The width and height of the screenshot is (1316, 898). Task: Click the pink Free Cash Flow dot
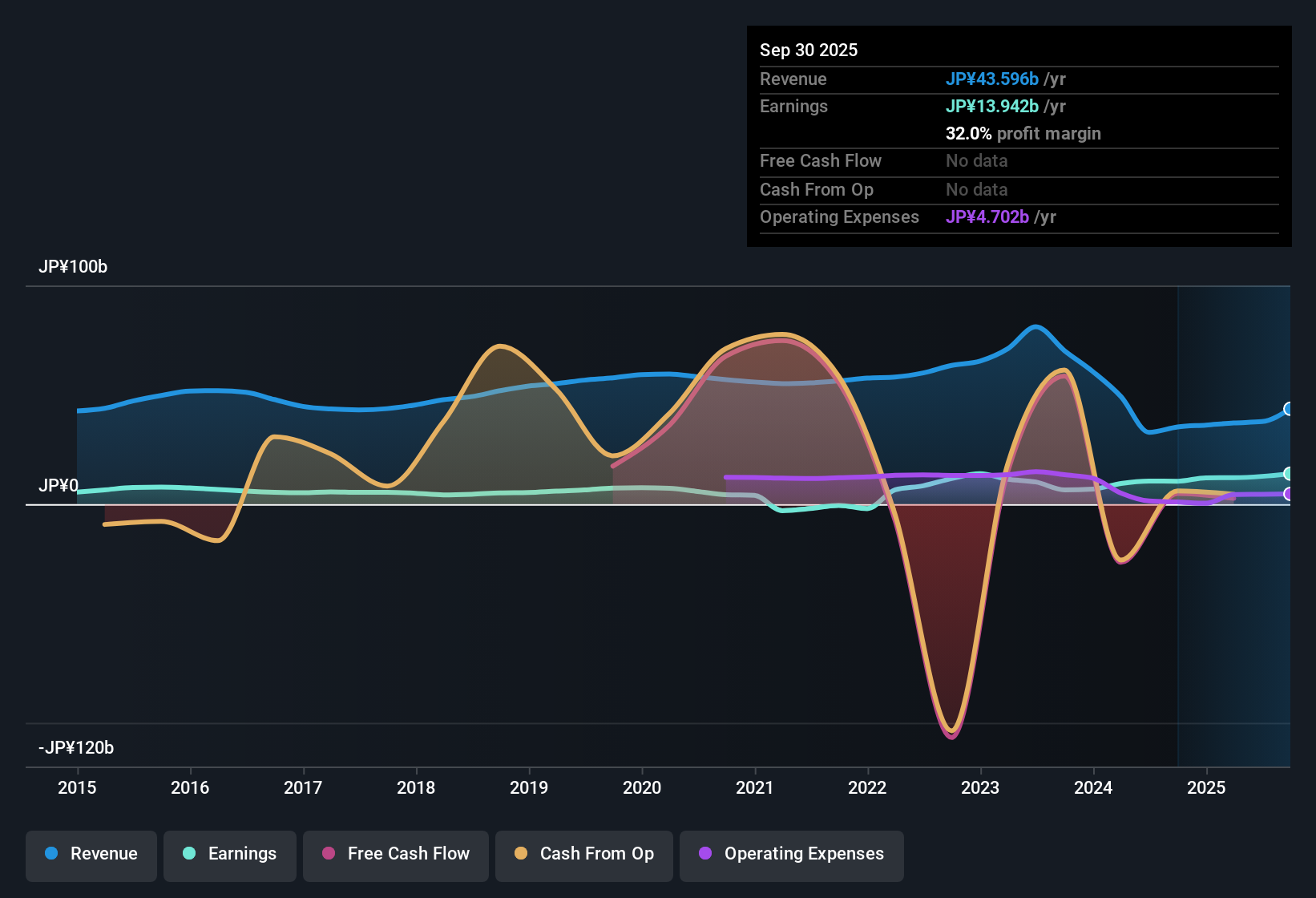click(x=329, y=854)
